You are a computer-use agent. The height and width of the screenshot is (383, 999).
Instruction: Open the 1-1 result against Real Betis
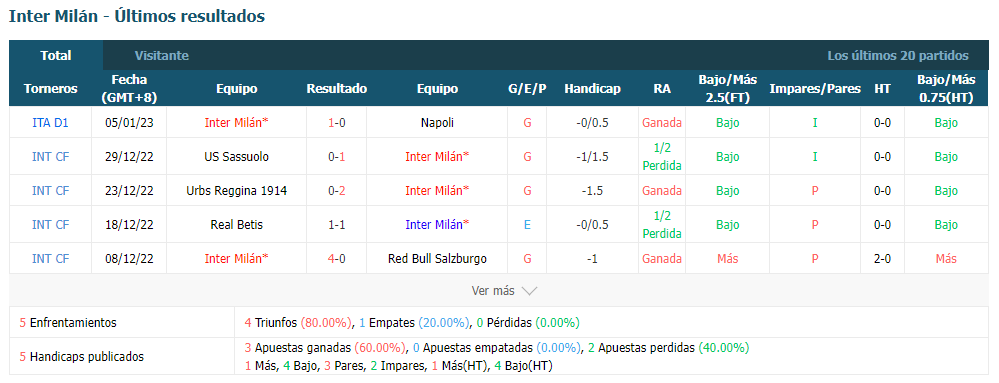tap(336, 225)
